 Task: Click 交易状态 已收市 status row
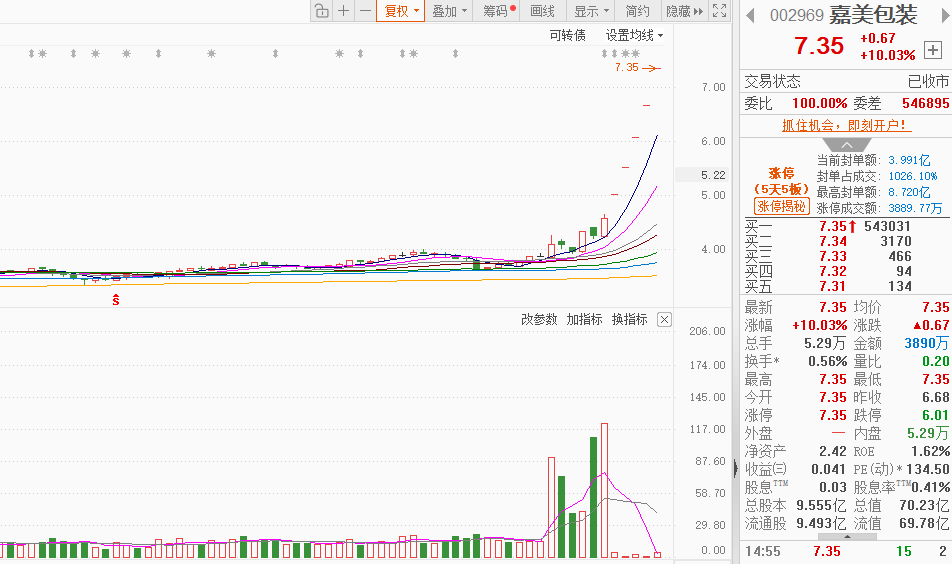(x=846, y=81)
